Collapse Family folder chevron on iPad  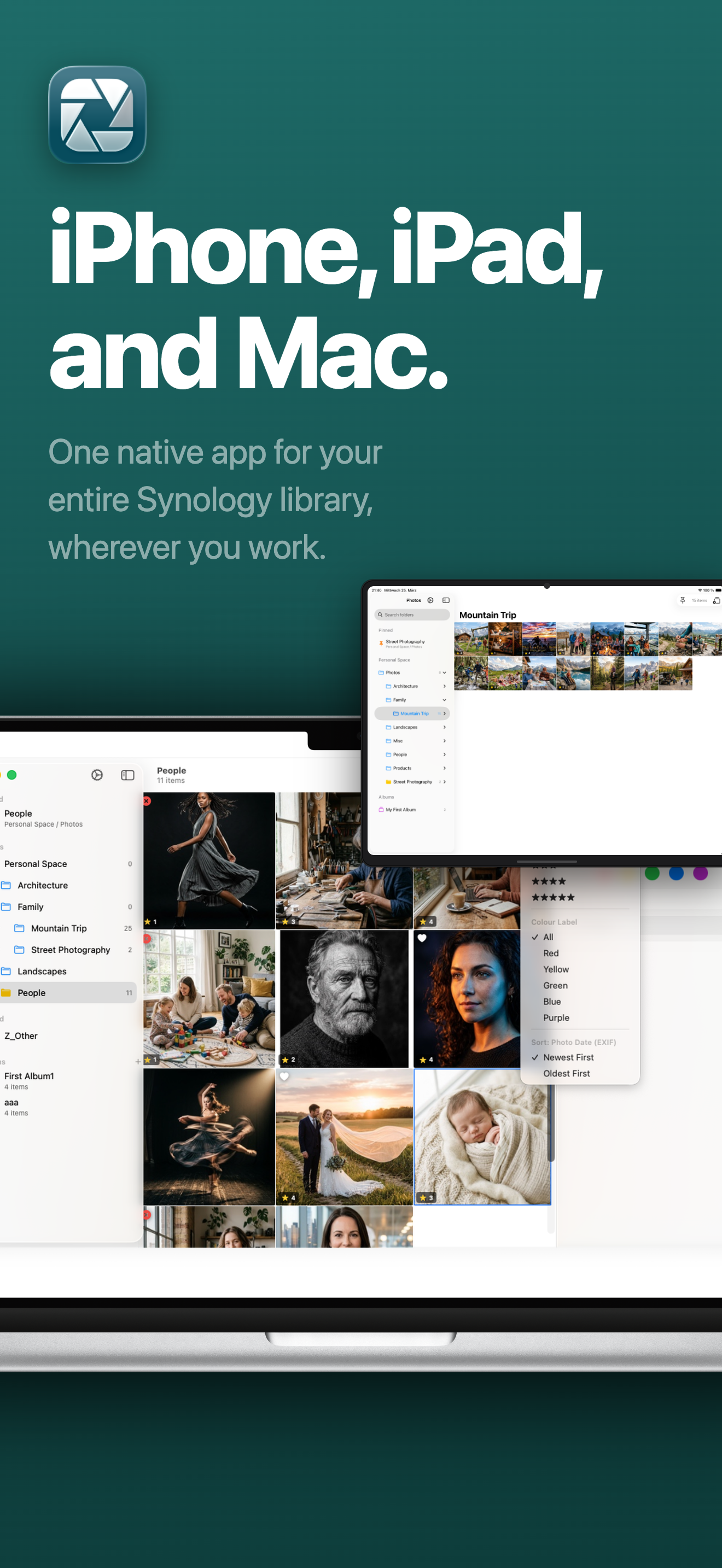pyautogui.click(x=444, y=700)
